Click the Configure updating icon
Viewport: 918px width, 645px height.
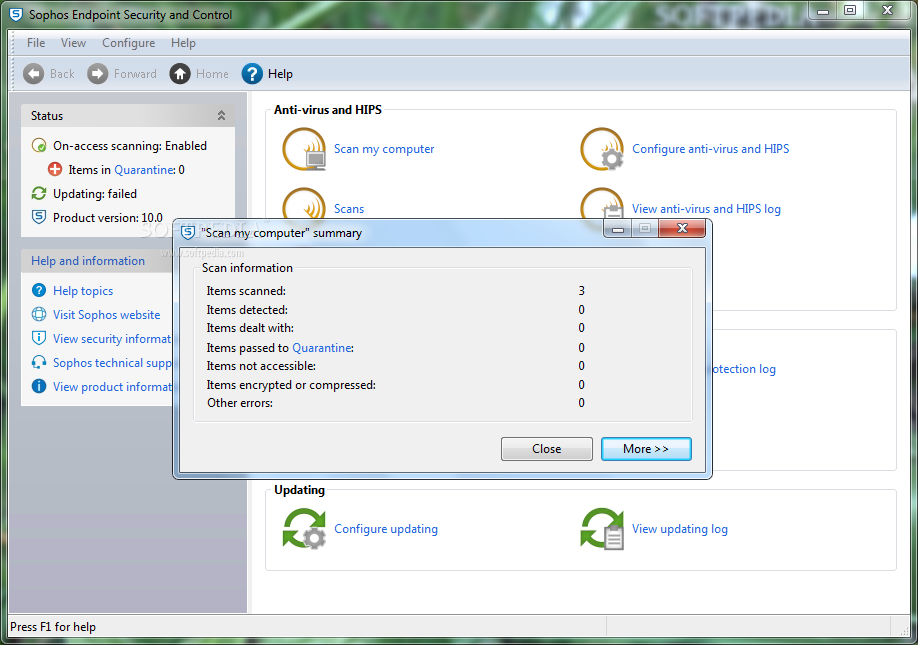tap(304, 529)
